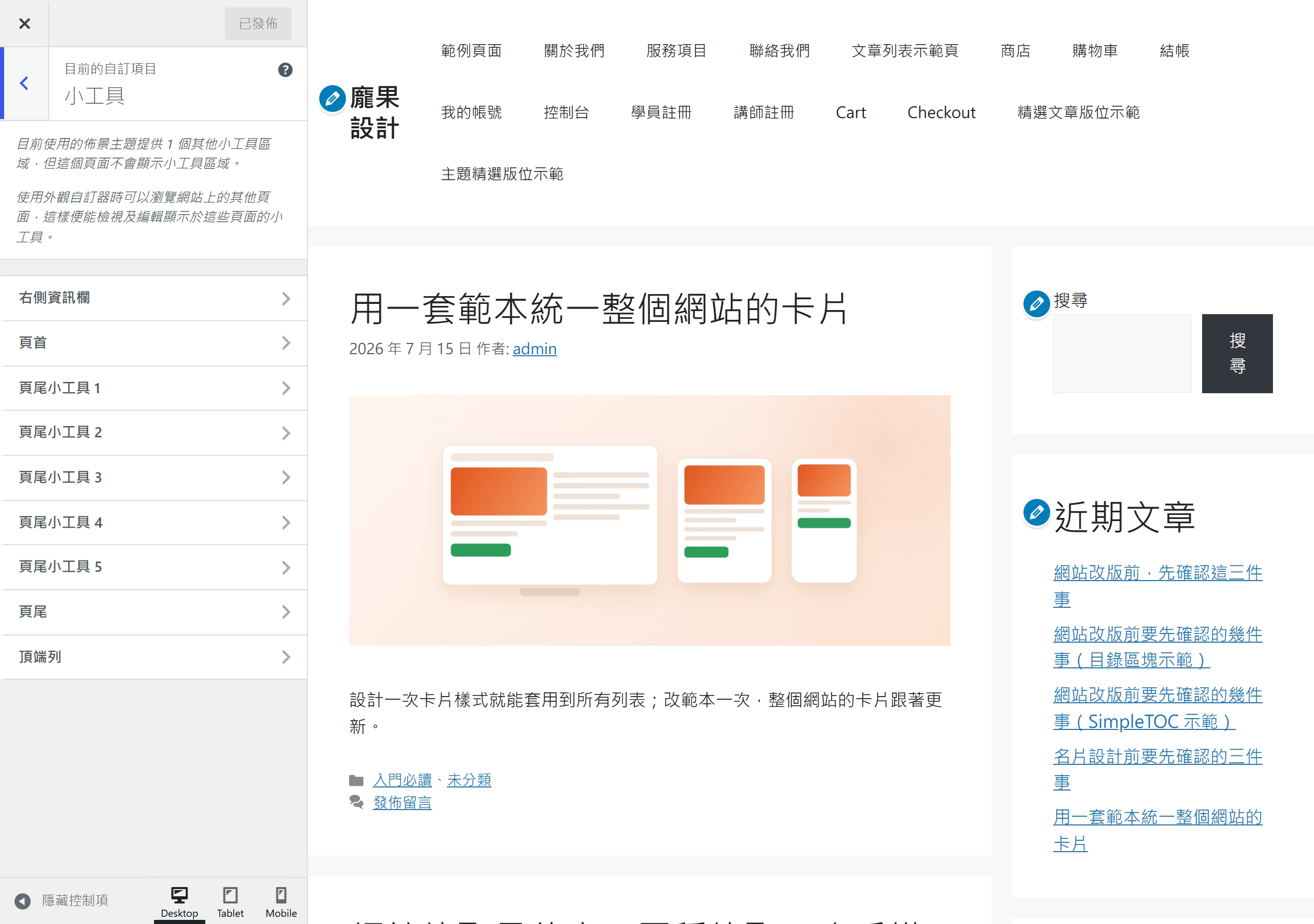The image size is (1314, 924).
Task: Click the featured image of the post
Action: pos(650,521)
